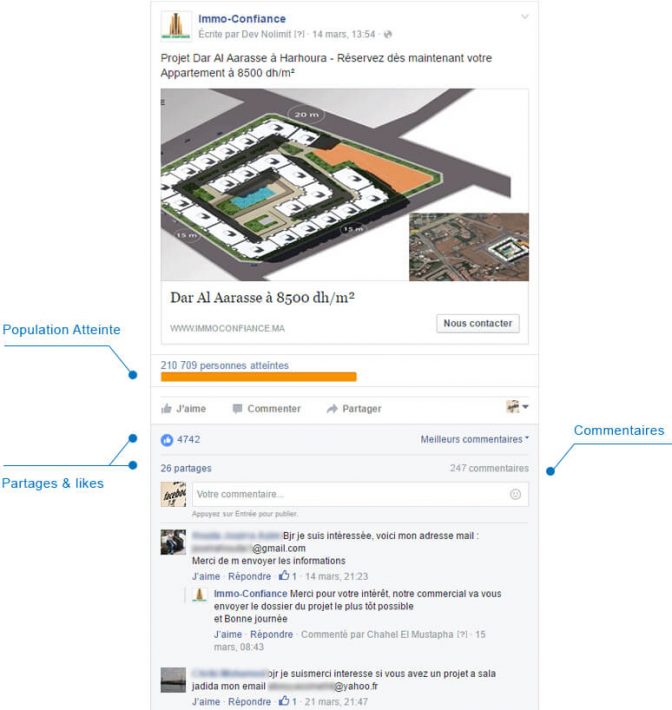The image size is (672, 710).
Task: Click the blue like reaction icon beside 4742
Action: (x=167, y=440)
